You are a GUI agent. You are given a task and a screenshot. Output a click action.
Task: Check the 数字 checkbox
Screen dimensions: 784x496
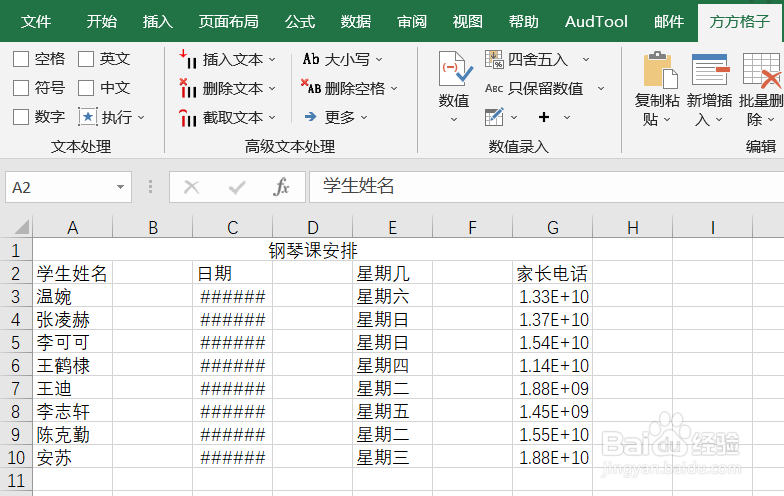pos(21,117)
